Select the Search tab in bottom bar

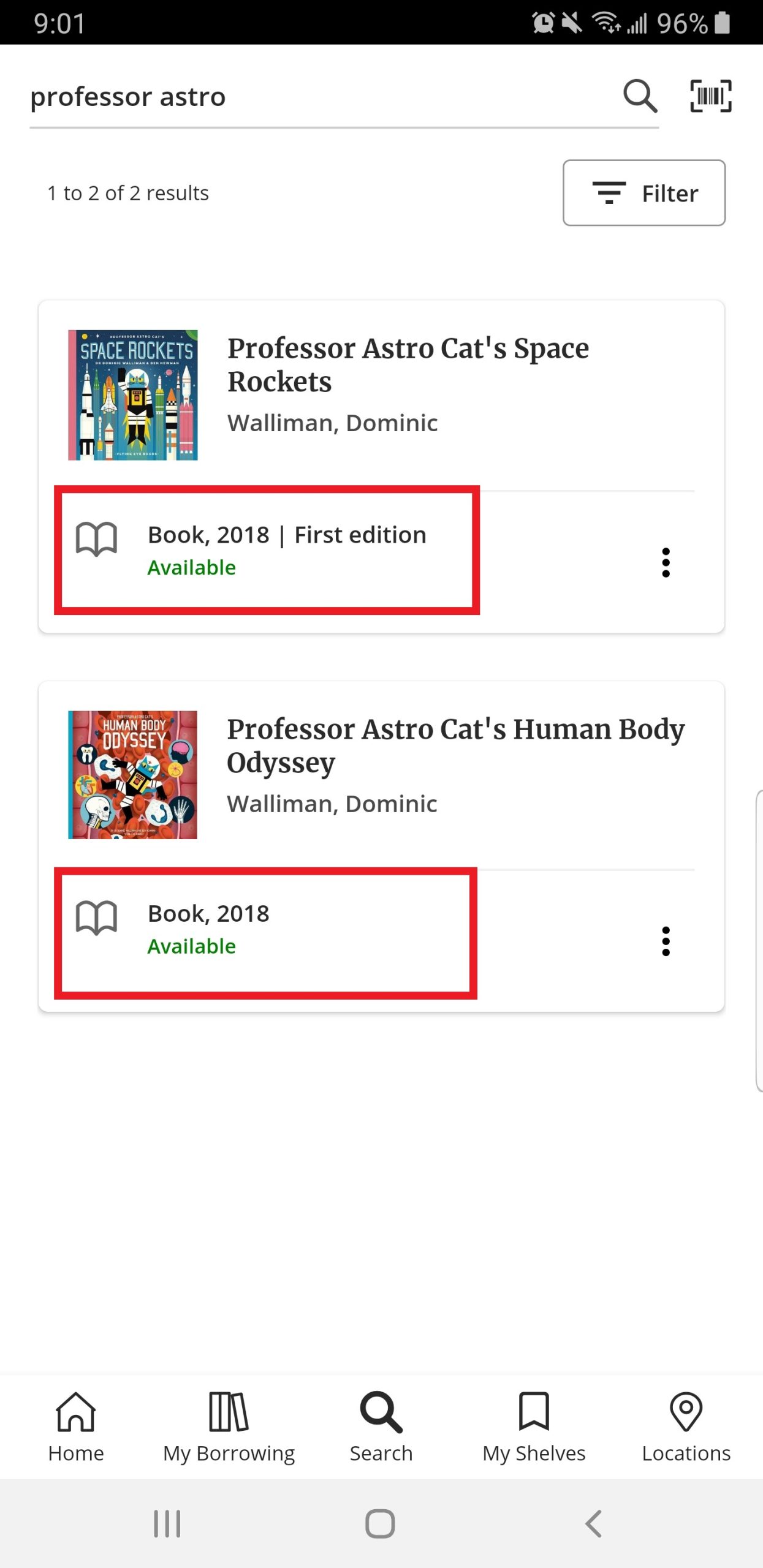pos(381,1427)
